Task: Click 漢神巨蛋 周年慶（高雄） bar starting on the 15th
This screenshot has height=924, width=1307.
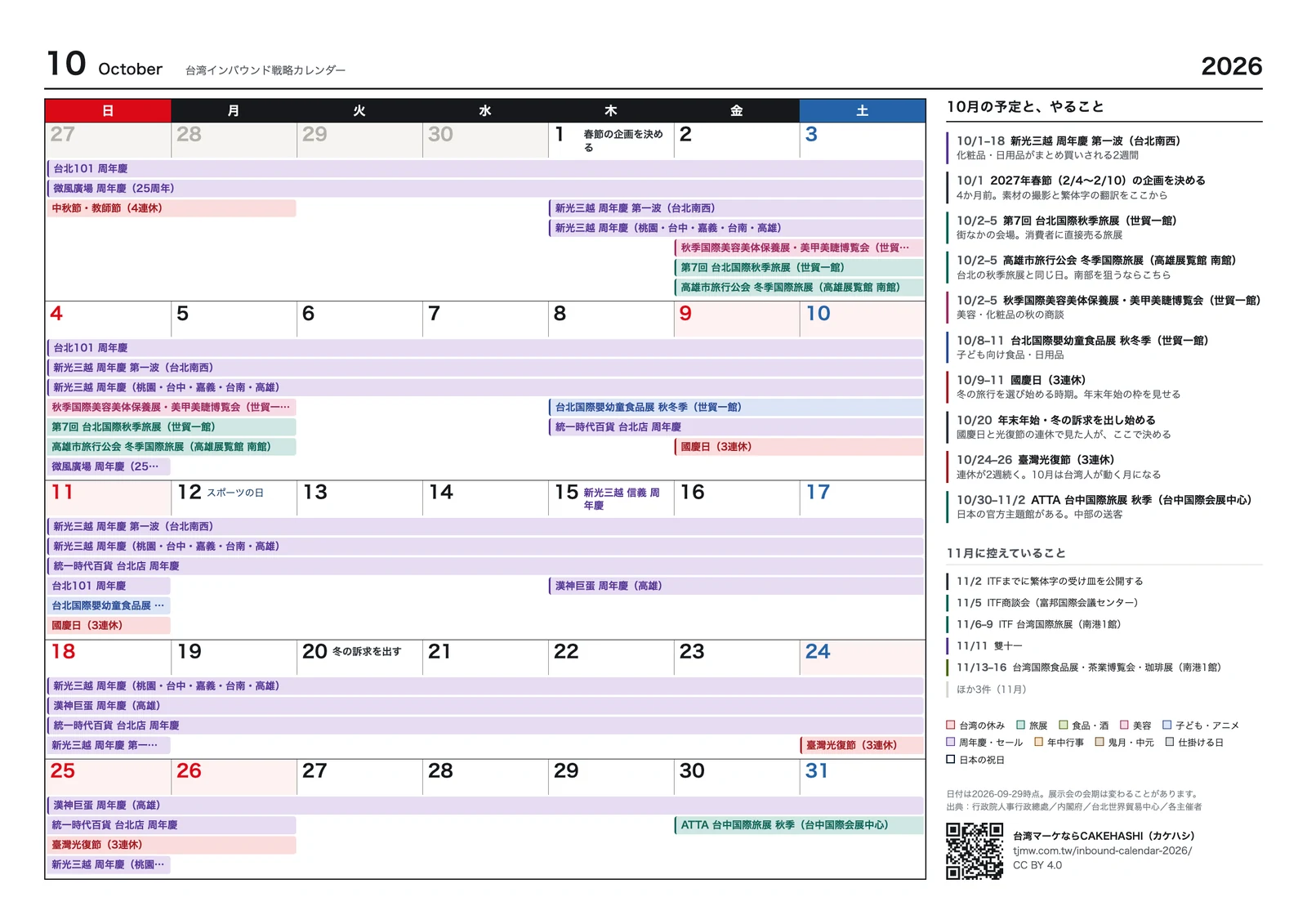Action: 736,586
